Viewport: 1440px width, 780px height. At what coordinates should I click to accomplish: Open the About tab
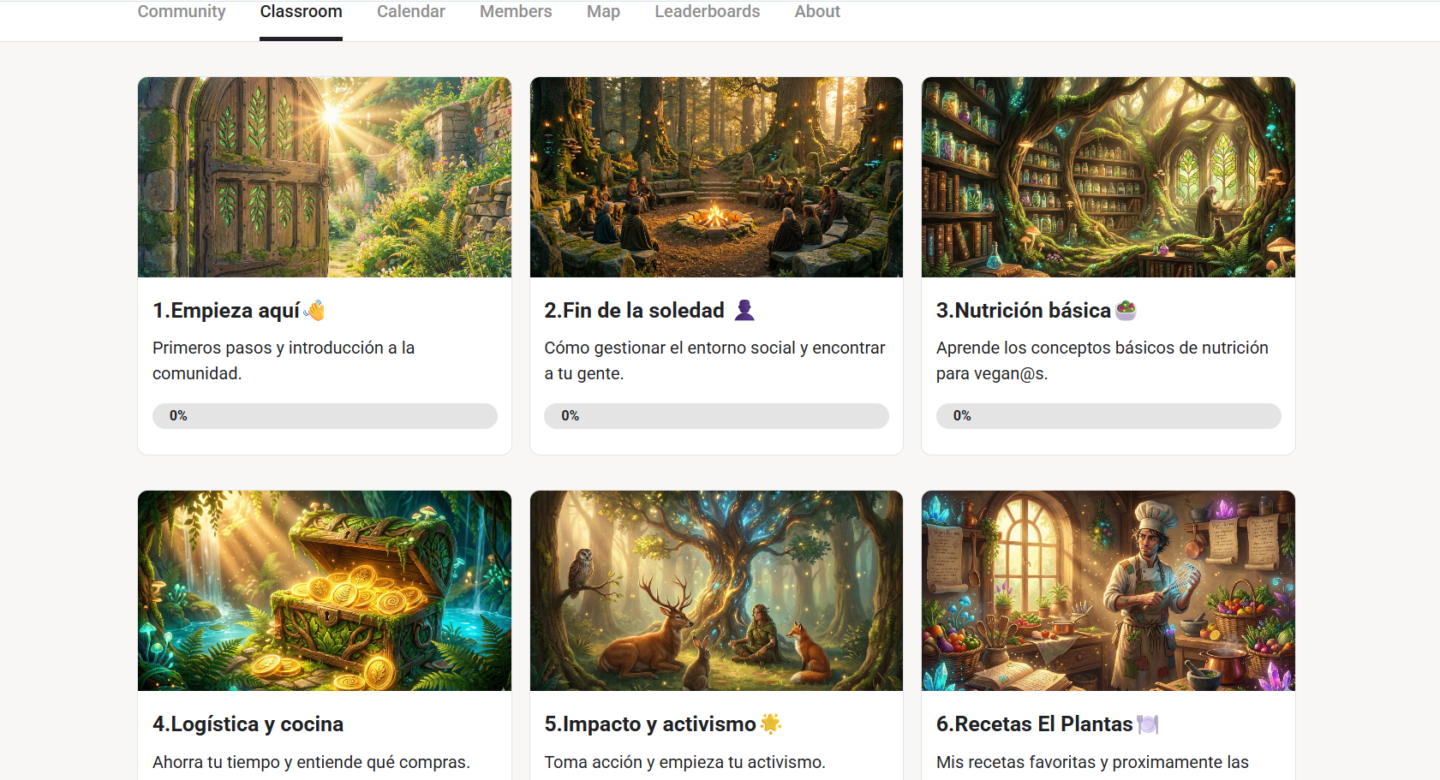[817, 12]
